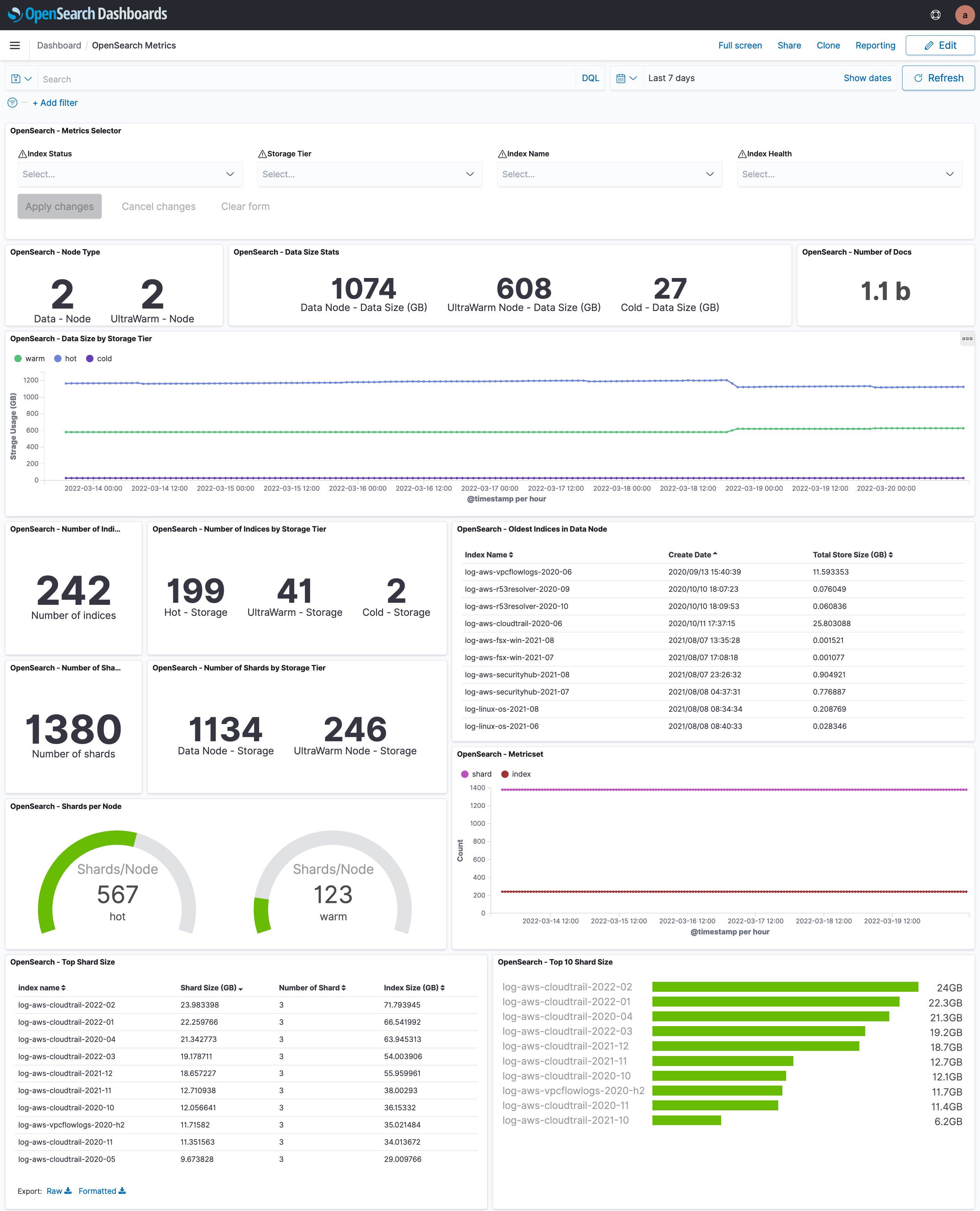This screenshot has width=980, height=1211.
Task: Switch query language via DQL
Action: [x=591, y=78]
